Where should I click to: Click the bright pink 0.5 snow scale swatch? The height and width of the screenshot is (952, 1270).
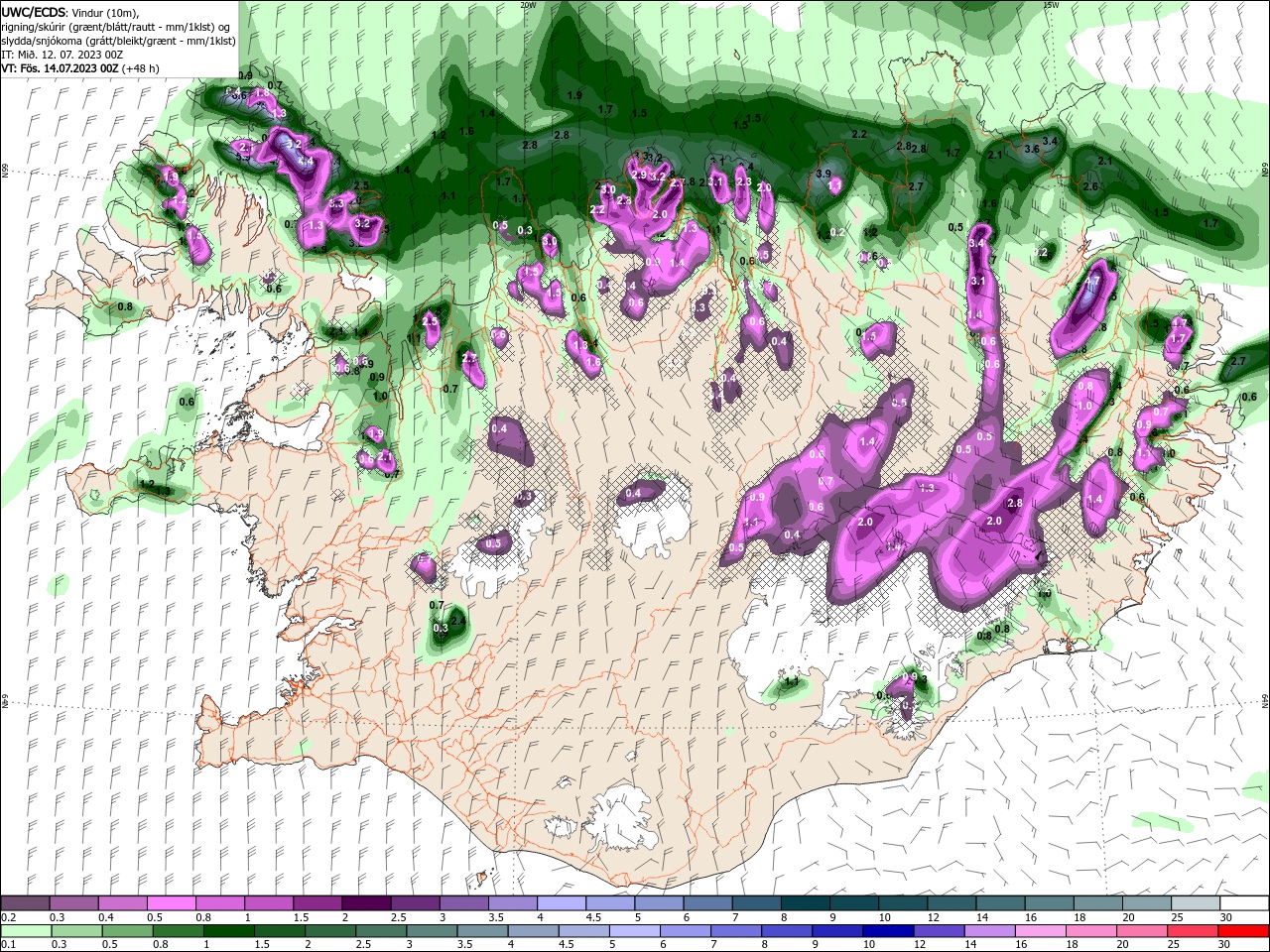click(171, 903)
